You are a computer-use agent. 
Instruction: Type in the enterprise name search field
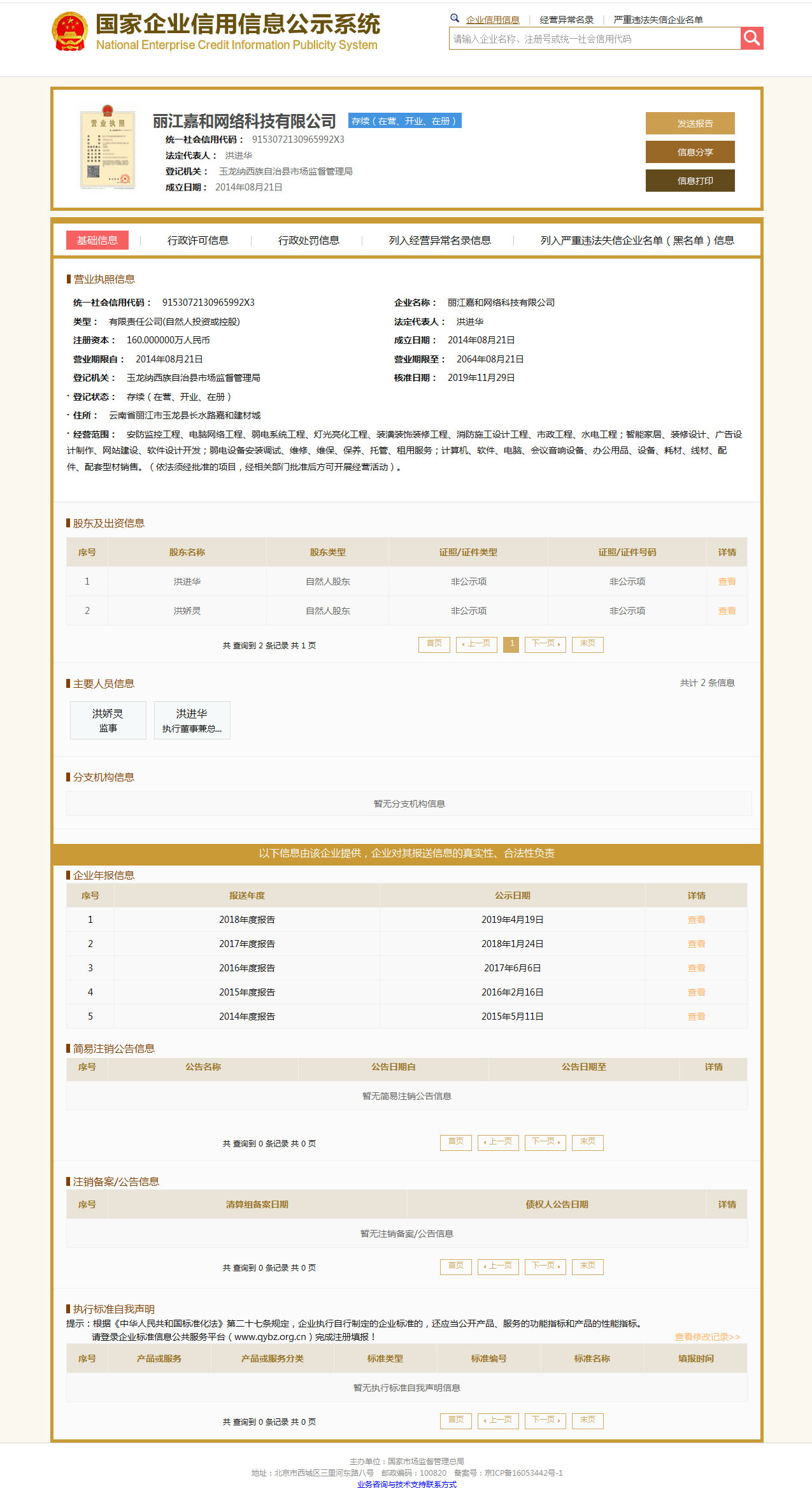tap(594, 39)
